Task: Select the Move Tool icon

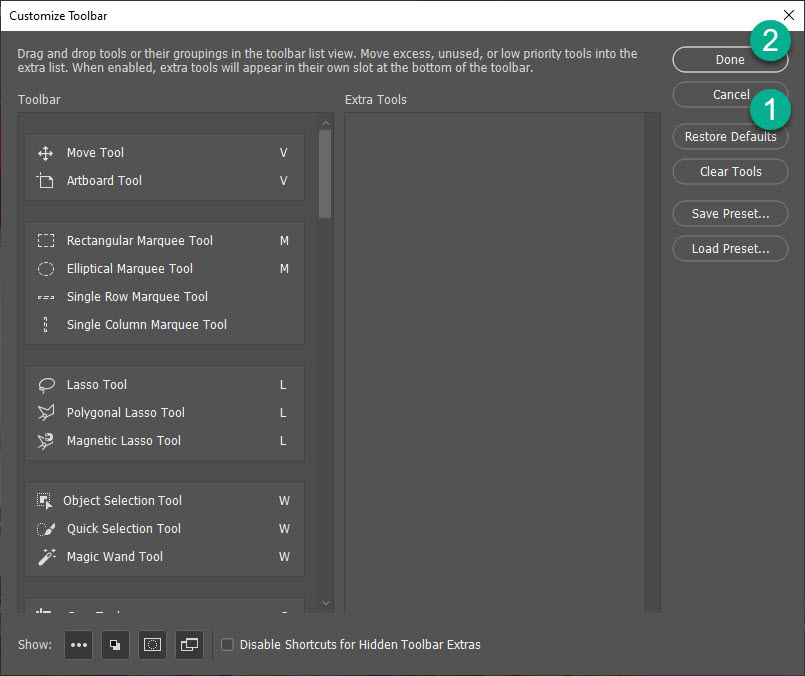Action: pyautogui.click(x=45, y=153)
